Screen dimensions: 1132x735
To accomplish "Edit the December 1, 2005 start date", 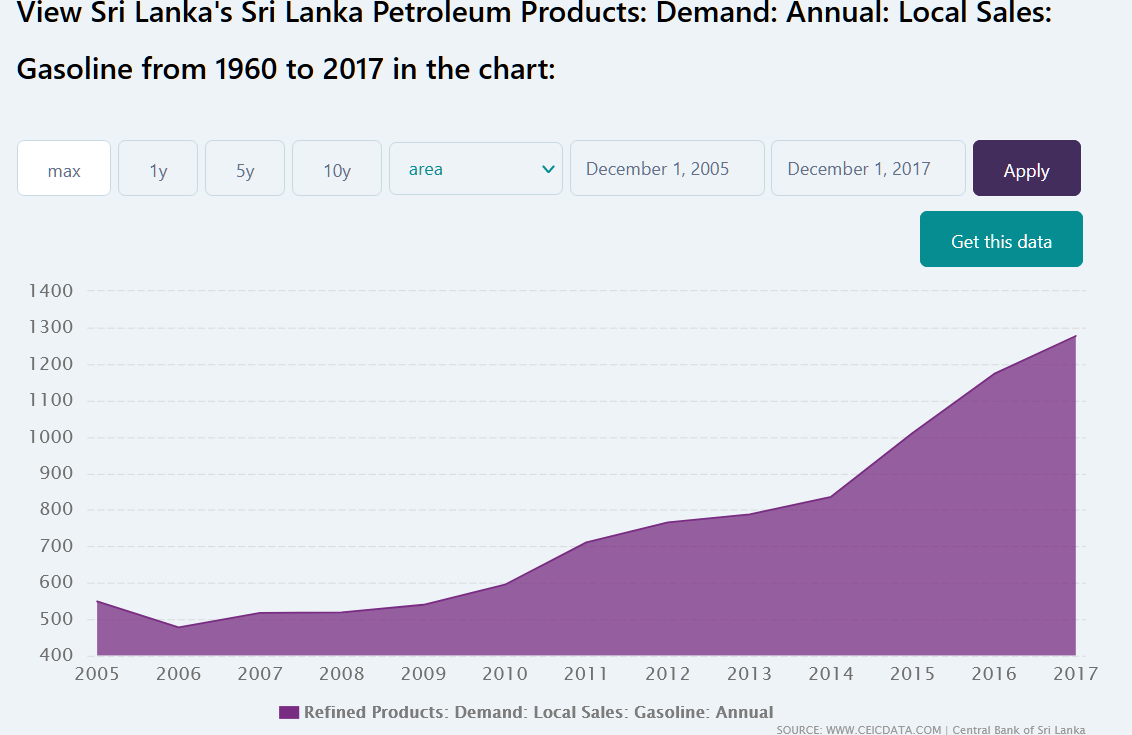I will tap(667, 168).
